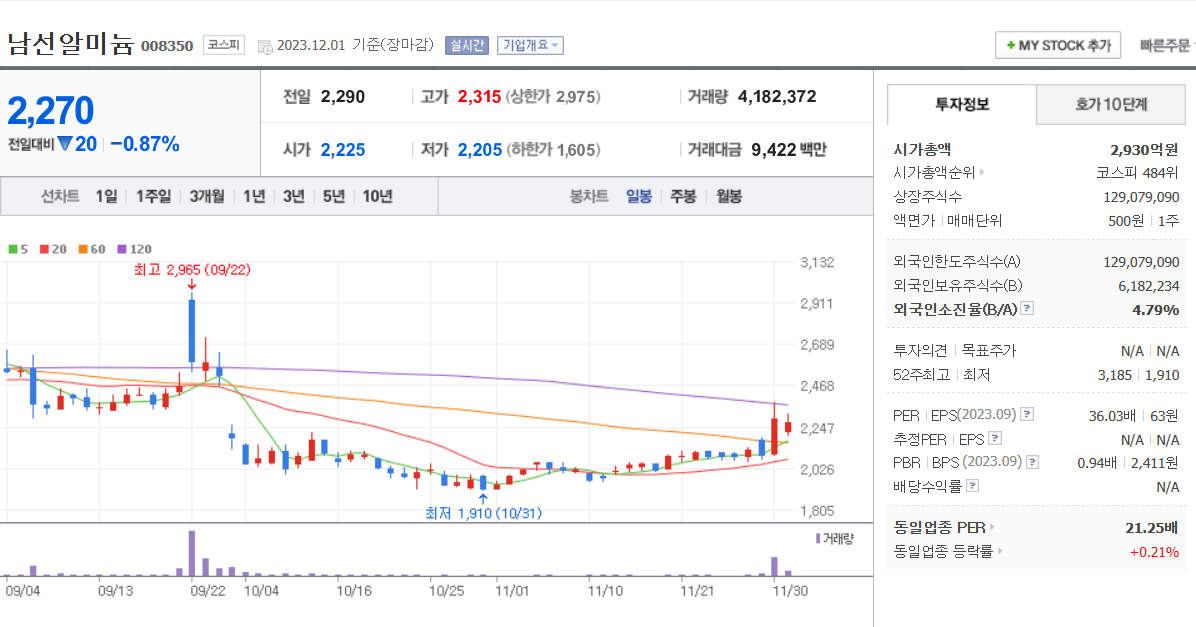Open the 기업개요 dropdown
Screen dimensions: 1196x627
point(530,45)
